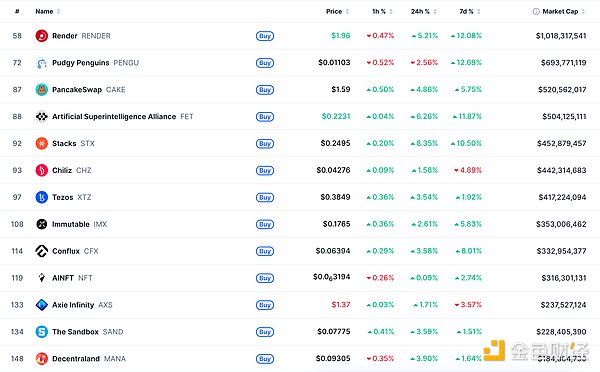The image size is (600, 372).
Task: Click Stacks 24h change 8.35%
Action: click(424, 144)
